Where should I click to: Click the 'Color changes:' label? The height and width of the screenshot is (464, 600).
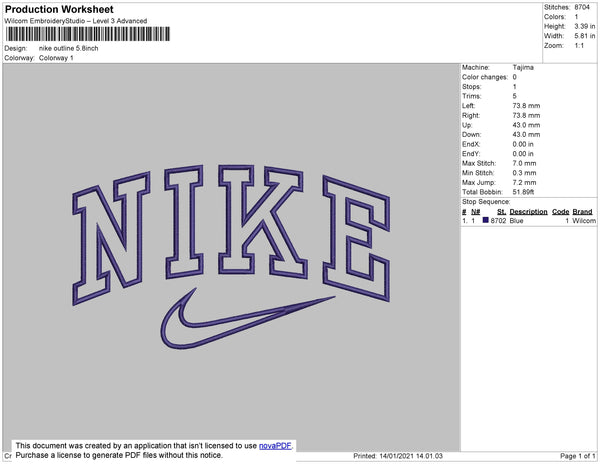point(485,77)
